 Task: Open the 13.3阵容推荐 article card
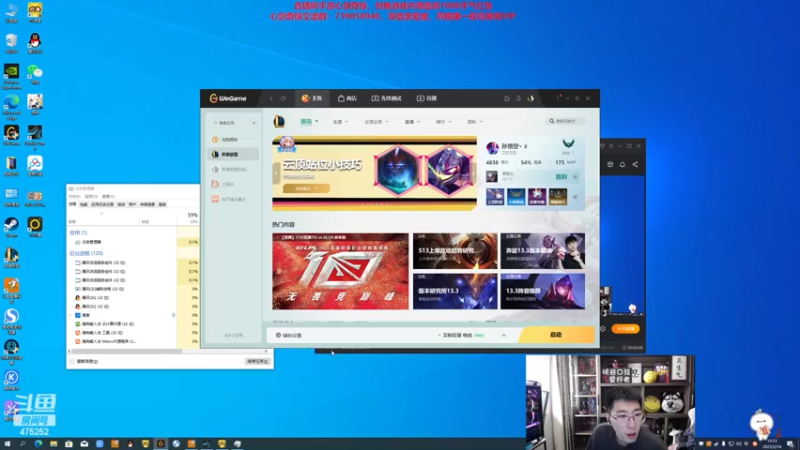coord(542,291)
